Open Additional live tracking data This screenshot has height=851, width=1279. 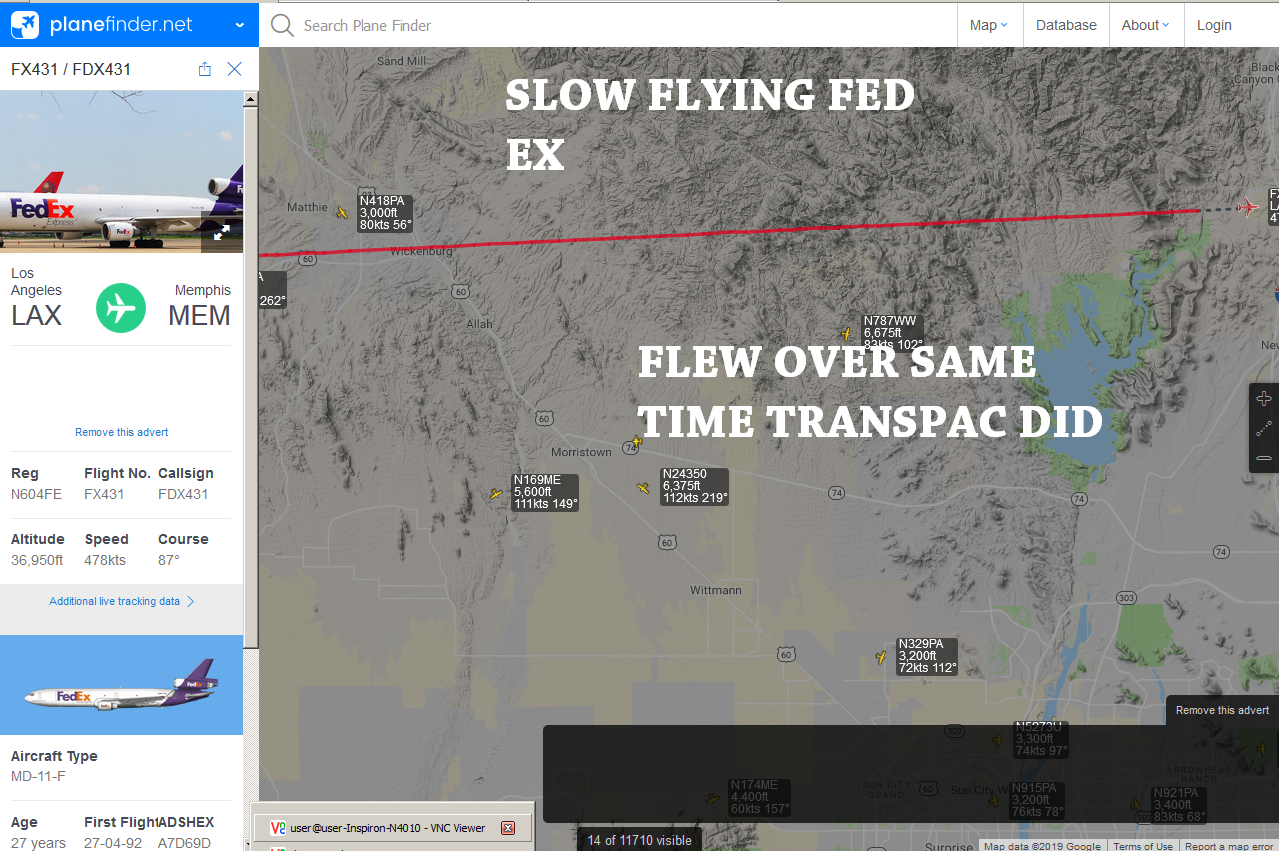[121, 601]
